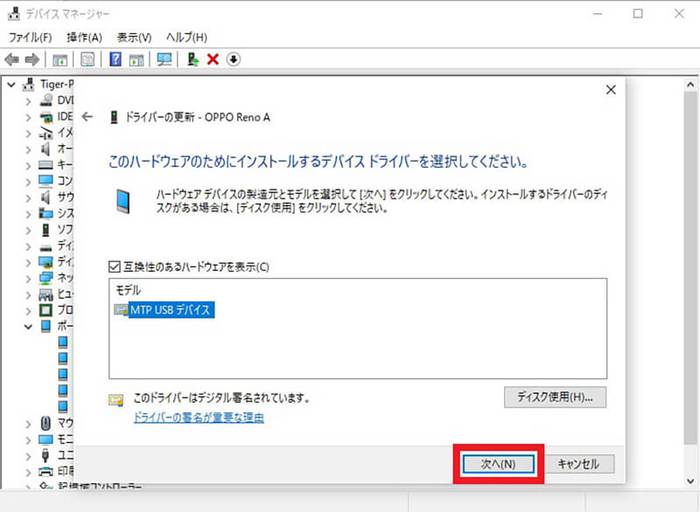Click the キャンセル button
700x512 pixels.
[x=579, y=464]
